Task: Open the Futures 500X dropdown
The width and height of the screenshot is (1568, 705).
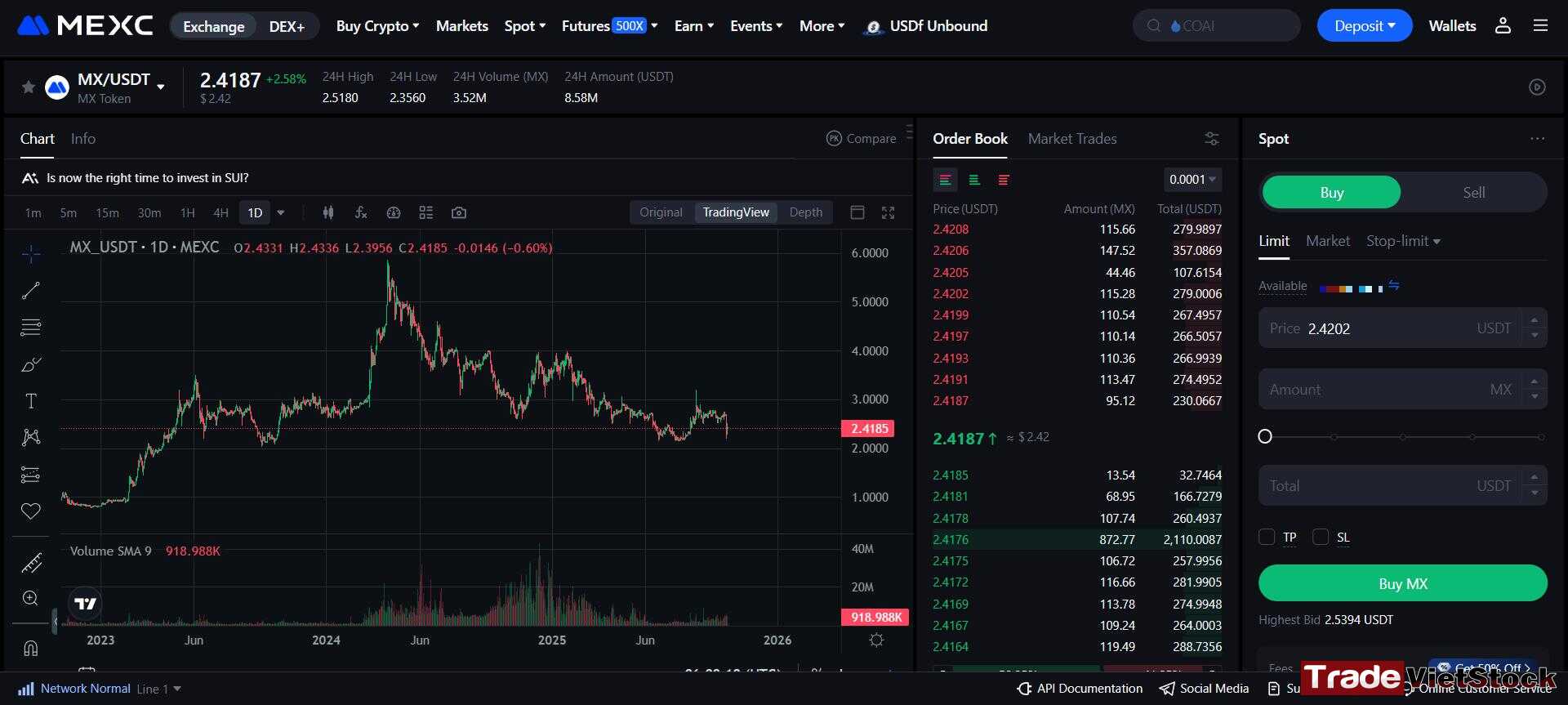Action: coord(609,26)
